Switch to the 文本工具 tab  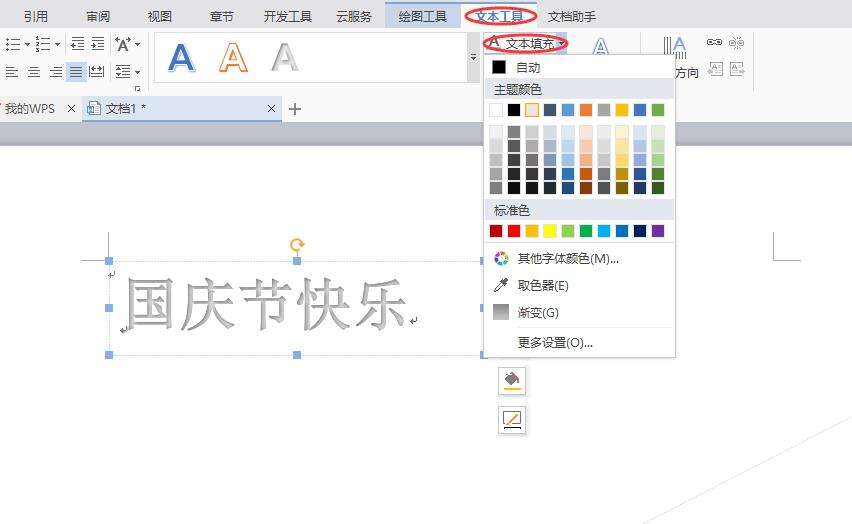point(500,16)
